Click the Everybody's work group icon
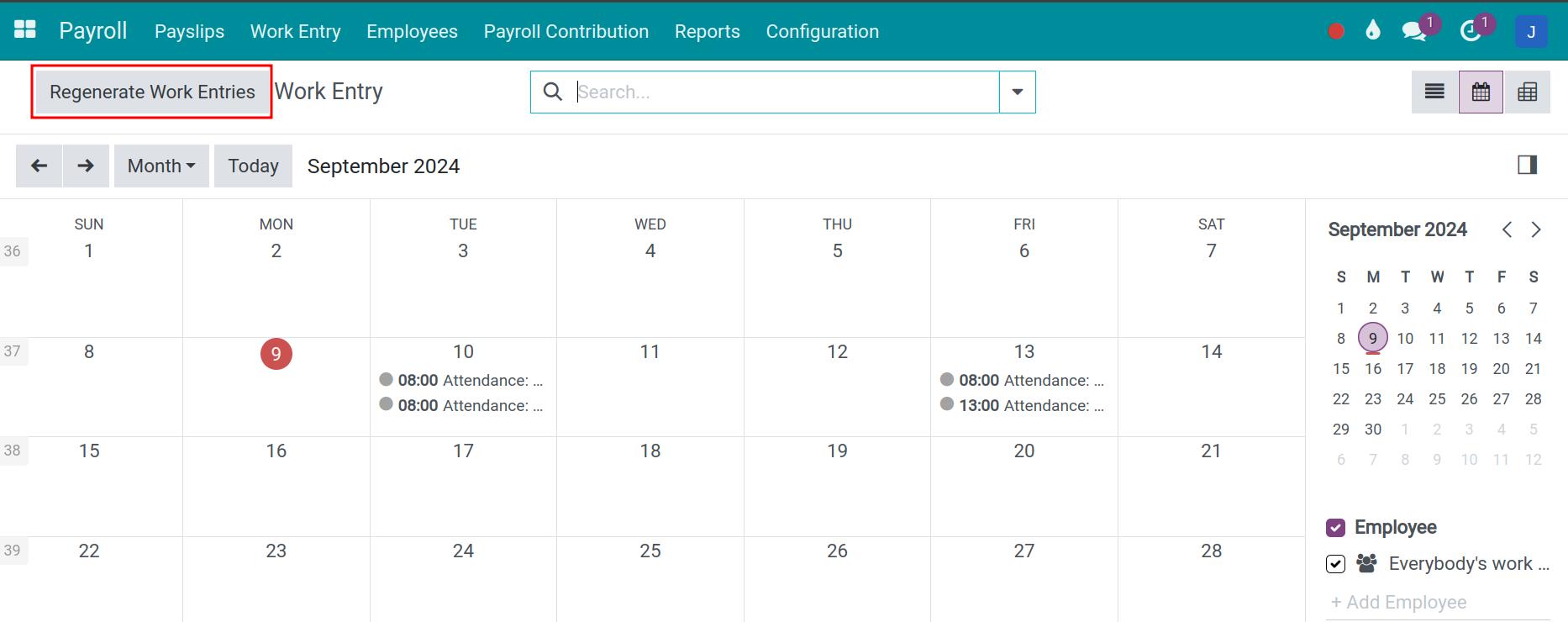 click(1367, 563)
